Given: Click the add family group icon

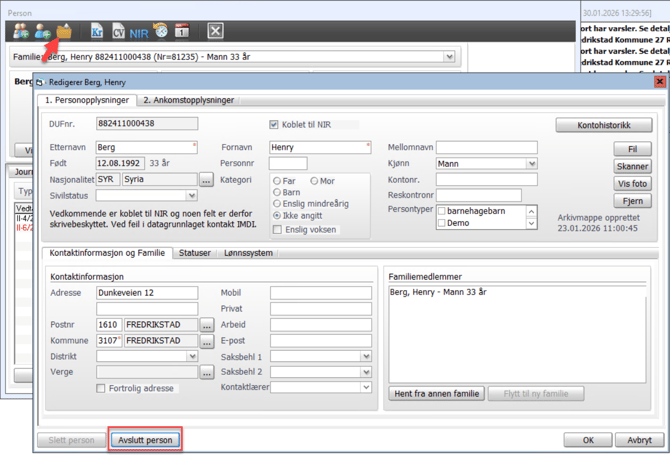Looking at the screenshot, I should coord(21,31).
